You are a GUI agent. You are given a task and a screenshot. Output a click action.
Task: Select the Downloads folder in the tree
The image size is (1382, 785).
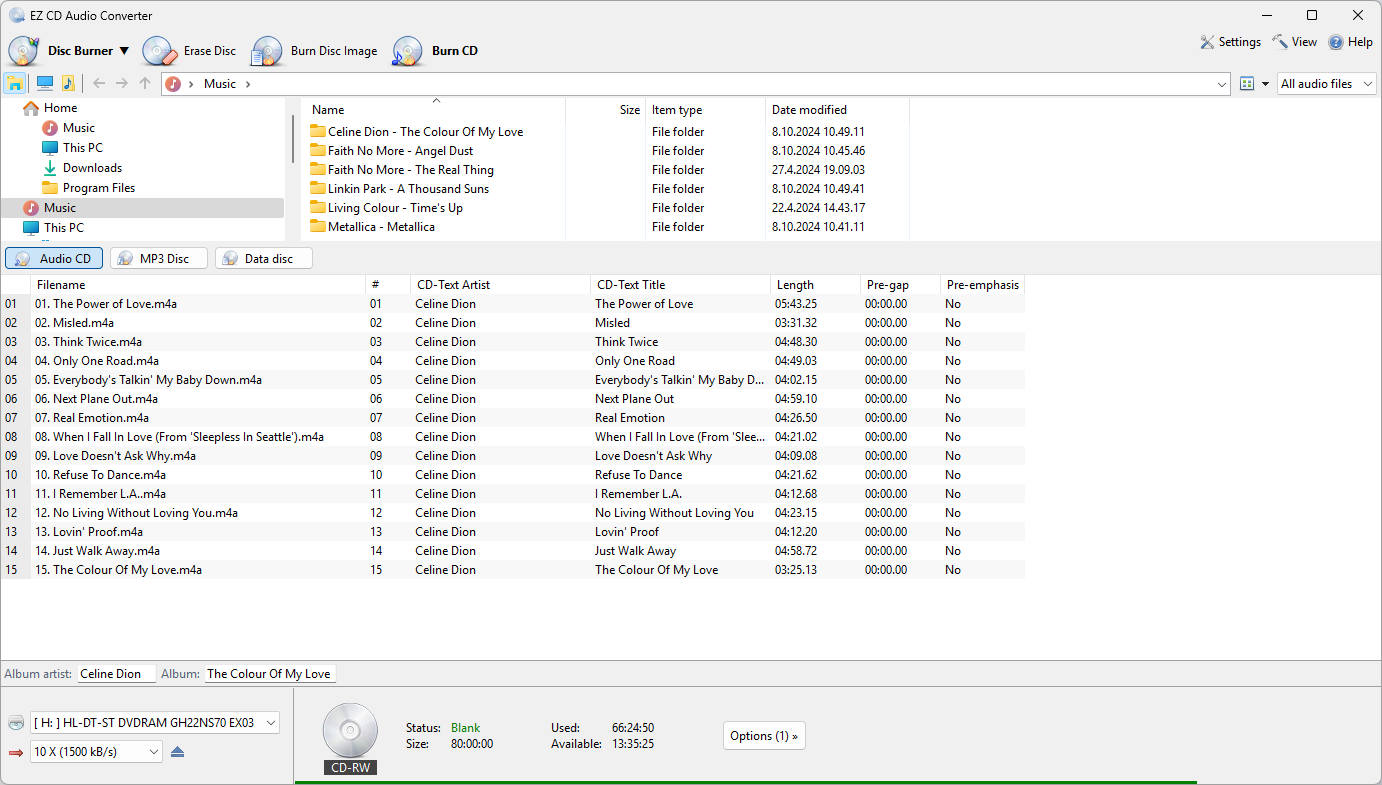click(x=92, y=168)
